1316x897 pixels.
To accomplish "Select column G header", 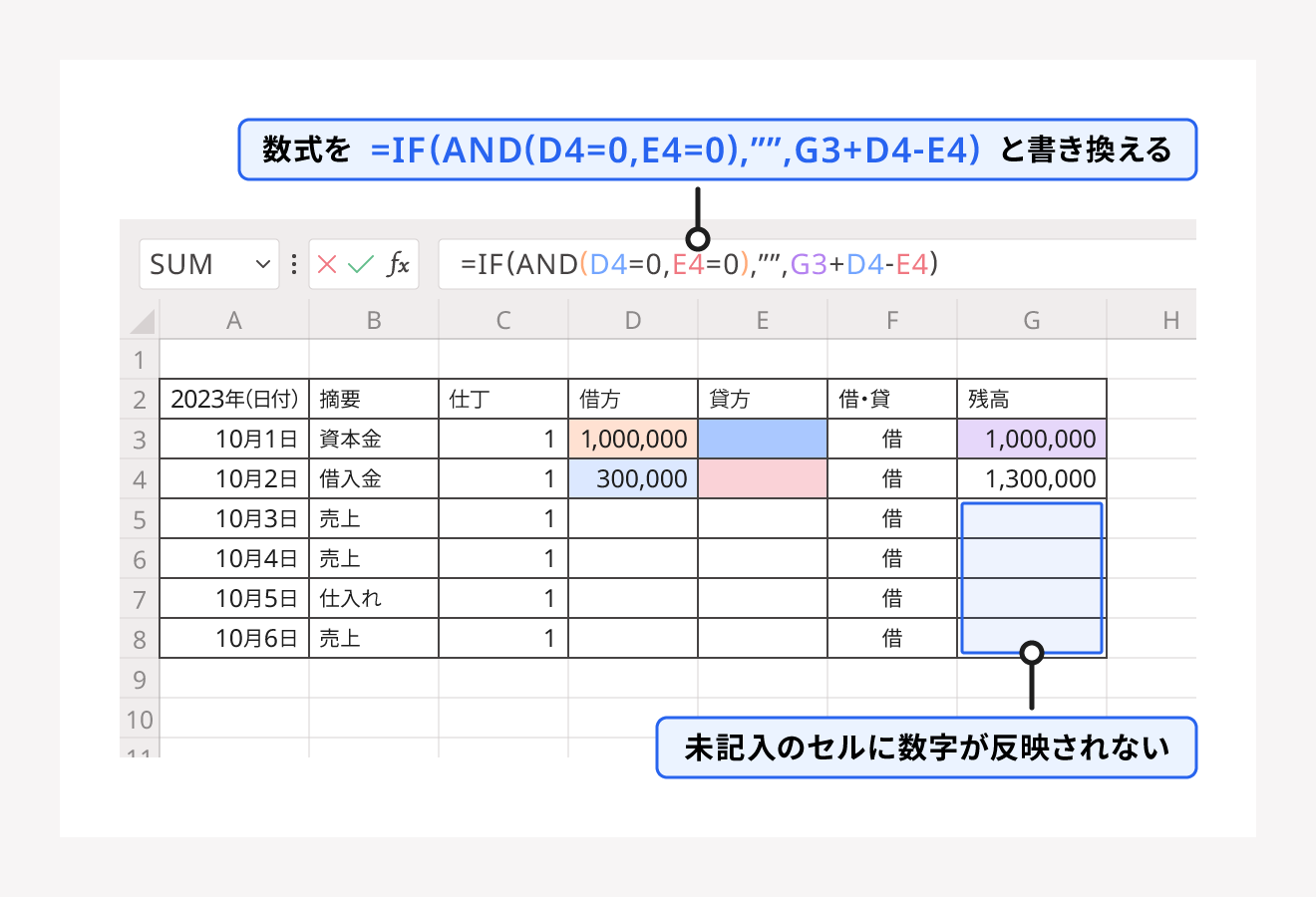I will (x=1032, y=320).
